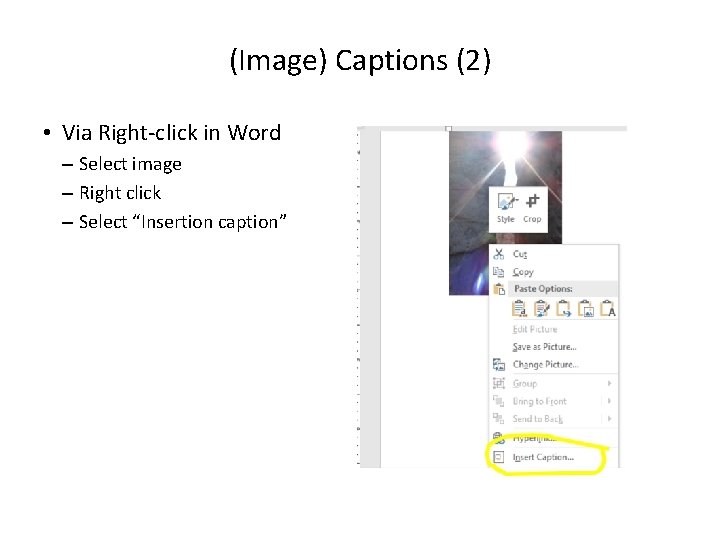The width and height of the screenshot is (720, 540).
Task: Select Cut from the context menu
Action: point(554,254)
